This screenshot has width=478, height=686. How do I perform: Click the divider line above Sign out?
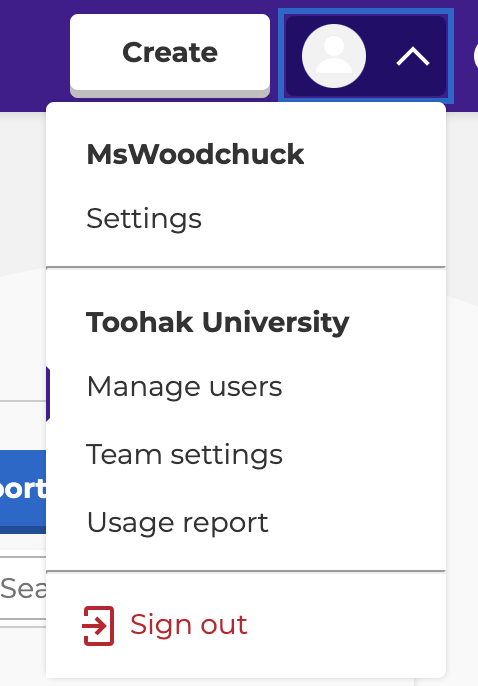point(246,571)
